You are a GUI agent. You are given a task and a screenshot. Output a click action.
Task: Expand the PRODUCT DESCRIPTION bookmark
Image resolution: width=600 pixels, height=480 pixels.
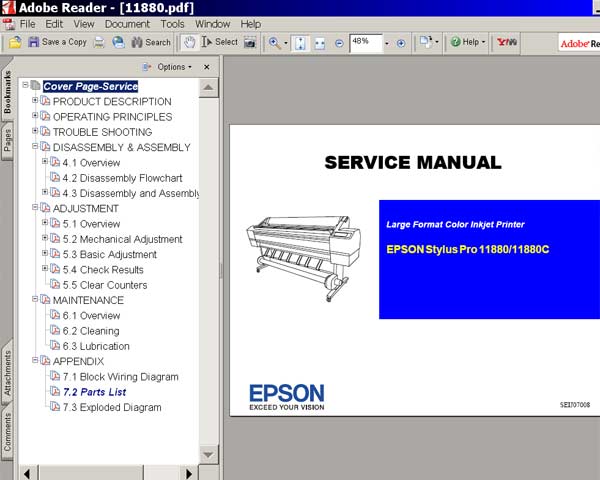pyautogui.click(x=35, y=100)
